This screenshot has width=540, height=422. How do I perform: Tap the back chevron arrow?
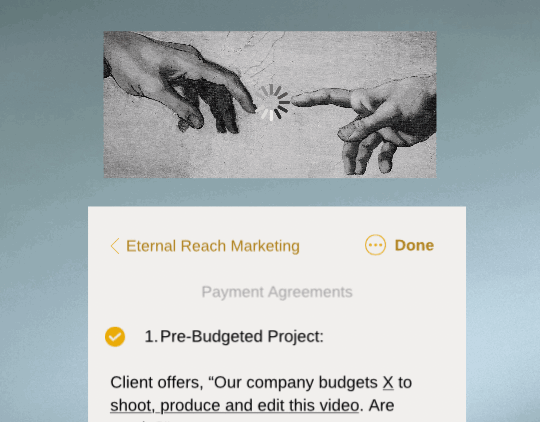[115, 246]
